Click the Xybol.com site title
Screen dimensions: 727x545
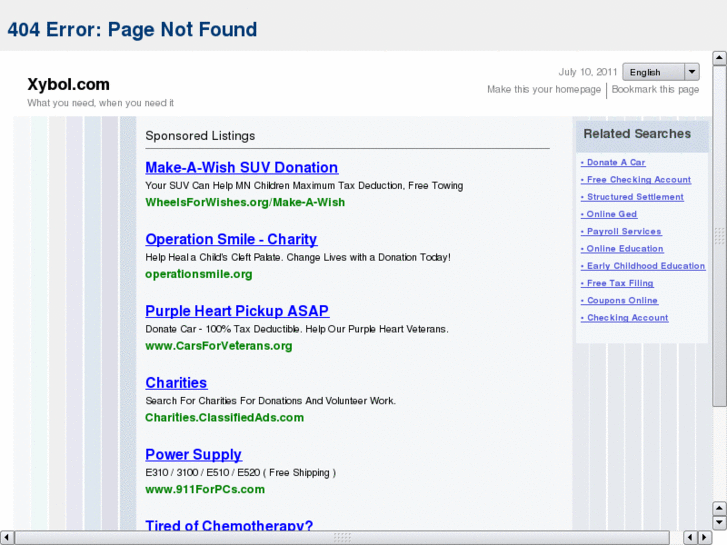tap(68, 84)
